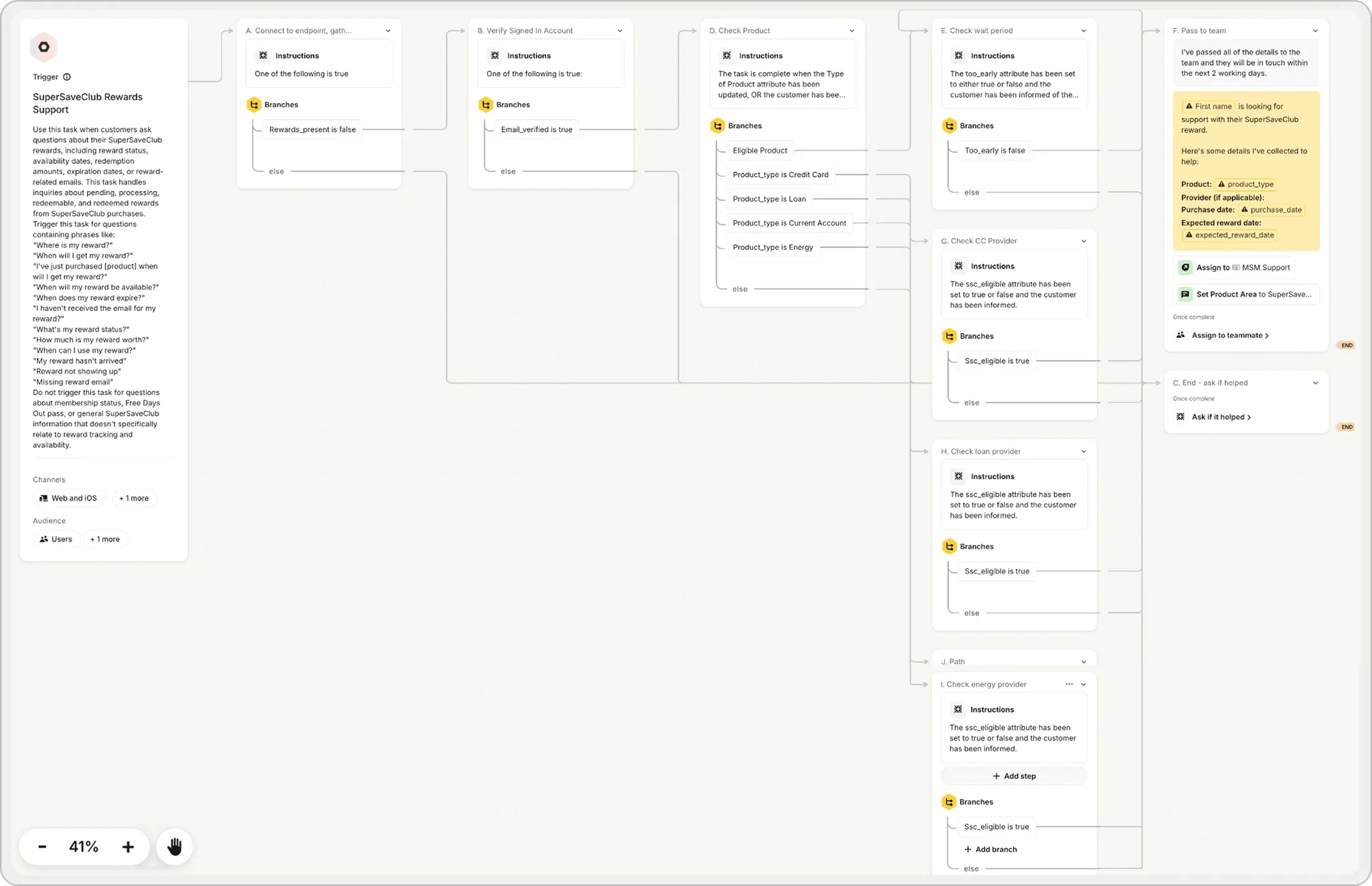Image resolution: width=1372 pixels, height=886 pixels.
Task: Open the "F. Pass to team" dropdown chevron
Action: (1316, 30)
